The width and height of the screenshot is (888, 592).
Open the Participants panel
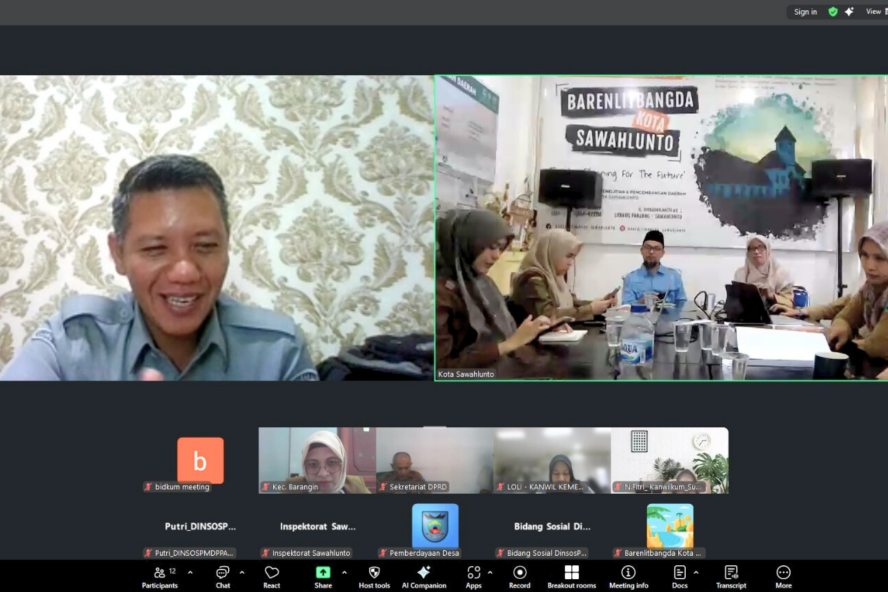coord(160,576)
